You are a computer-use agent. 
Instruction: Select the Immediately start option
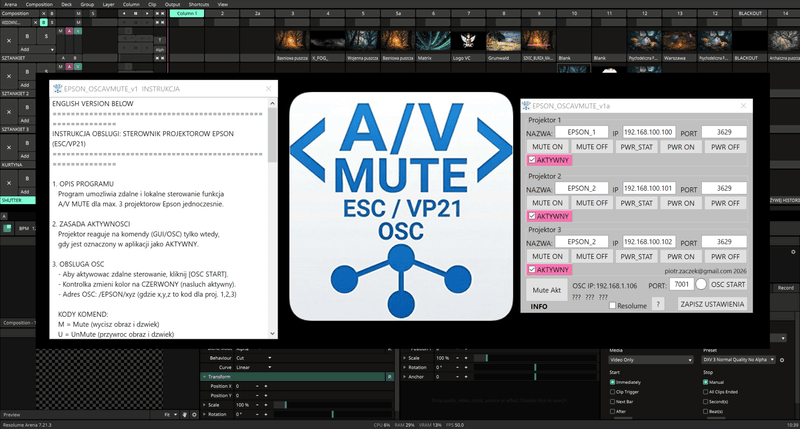tap(613, 382)
